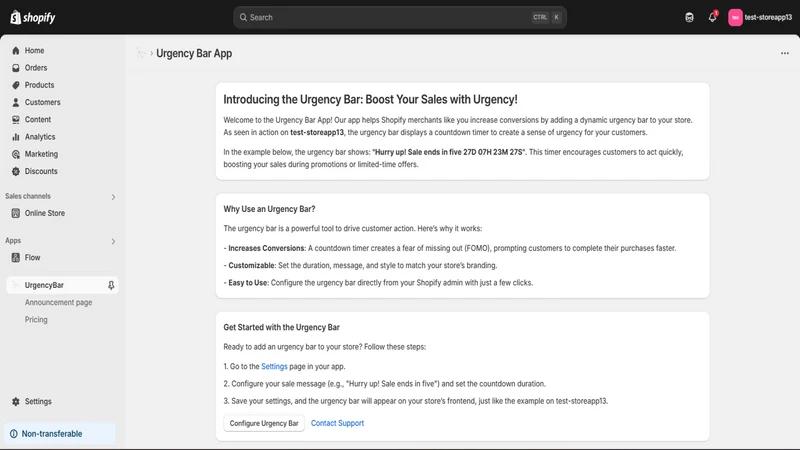Viewport: 800px width, 450px height.
Task: Expand the Sales channels section
Action: pyautogui.click(x=113, y=197)
